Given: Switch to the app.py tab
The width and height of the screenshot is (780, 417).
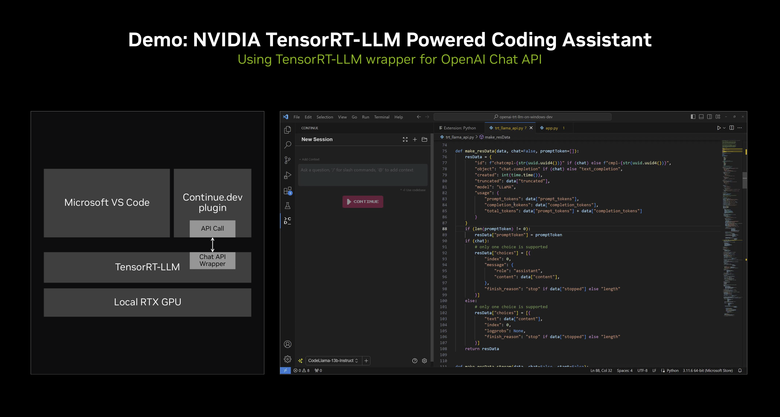Looking at the screenshot, I should 553,128.
